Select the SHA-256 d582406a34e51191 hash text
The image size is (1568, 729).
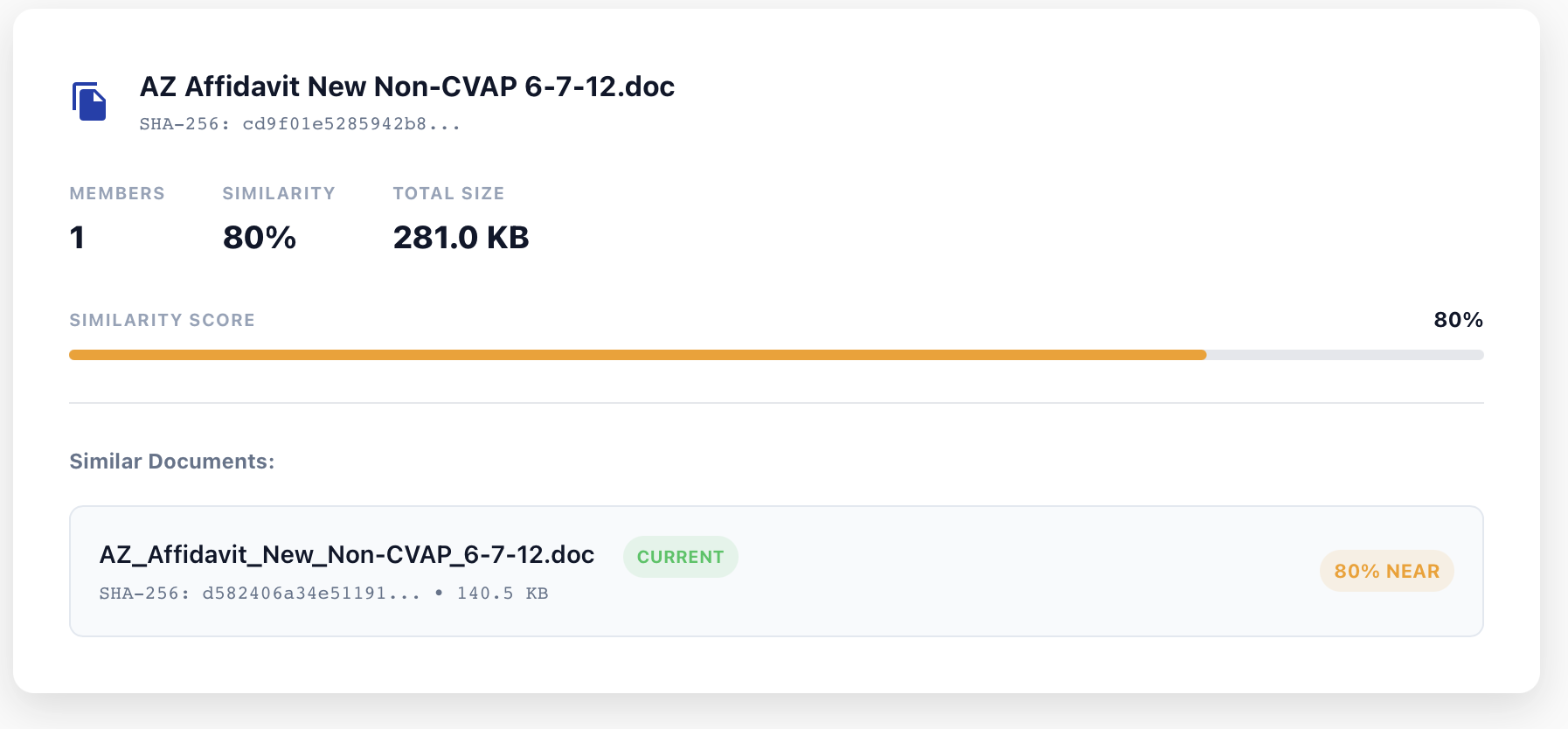click(260, 594)
